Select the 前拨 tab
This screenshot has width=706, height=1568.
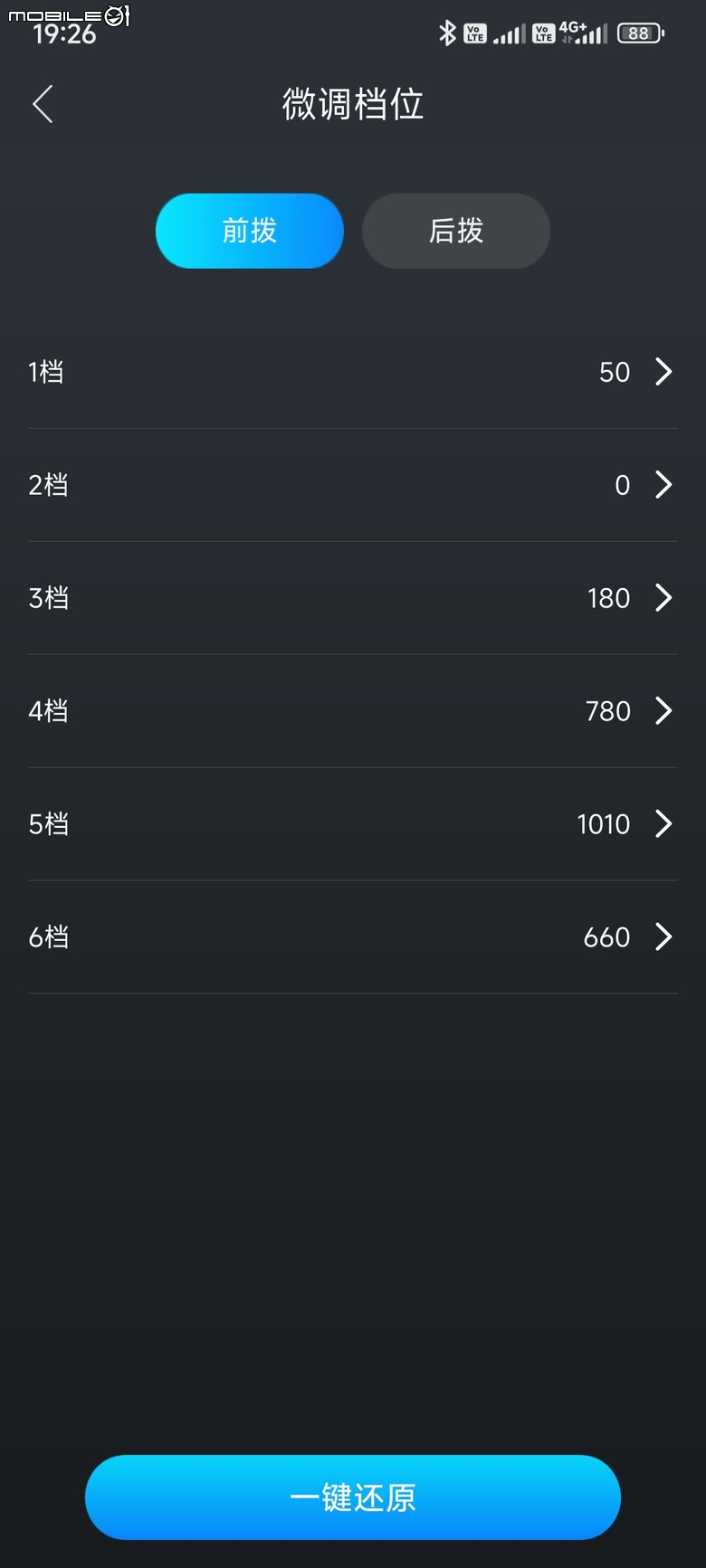[250, 231]
